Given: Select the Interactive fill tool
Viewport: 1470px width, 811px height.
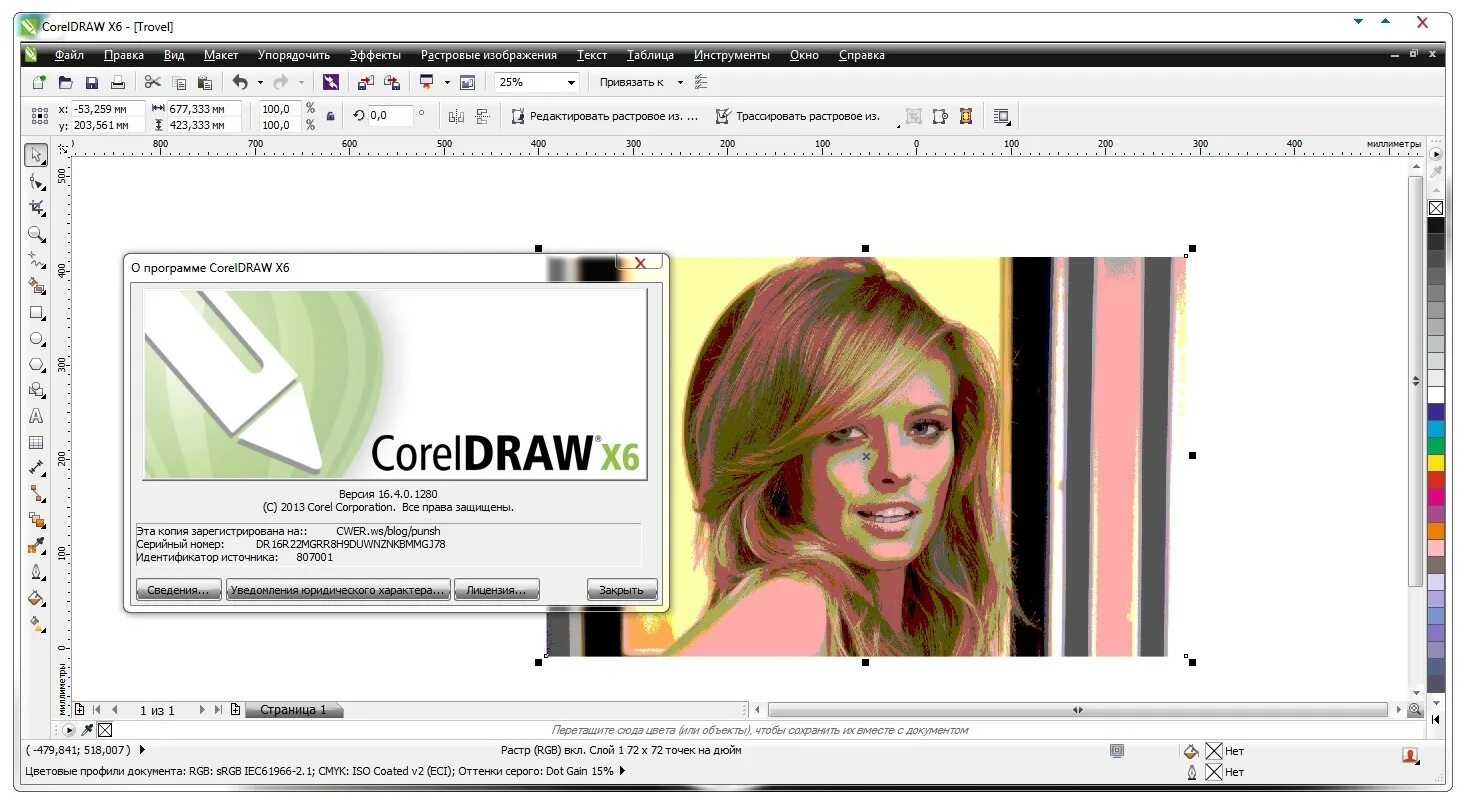Looking at the screenshot, I should (37, 624).
